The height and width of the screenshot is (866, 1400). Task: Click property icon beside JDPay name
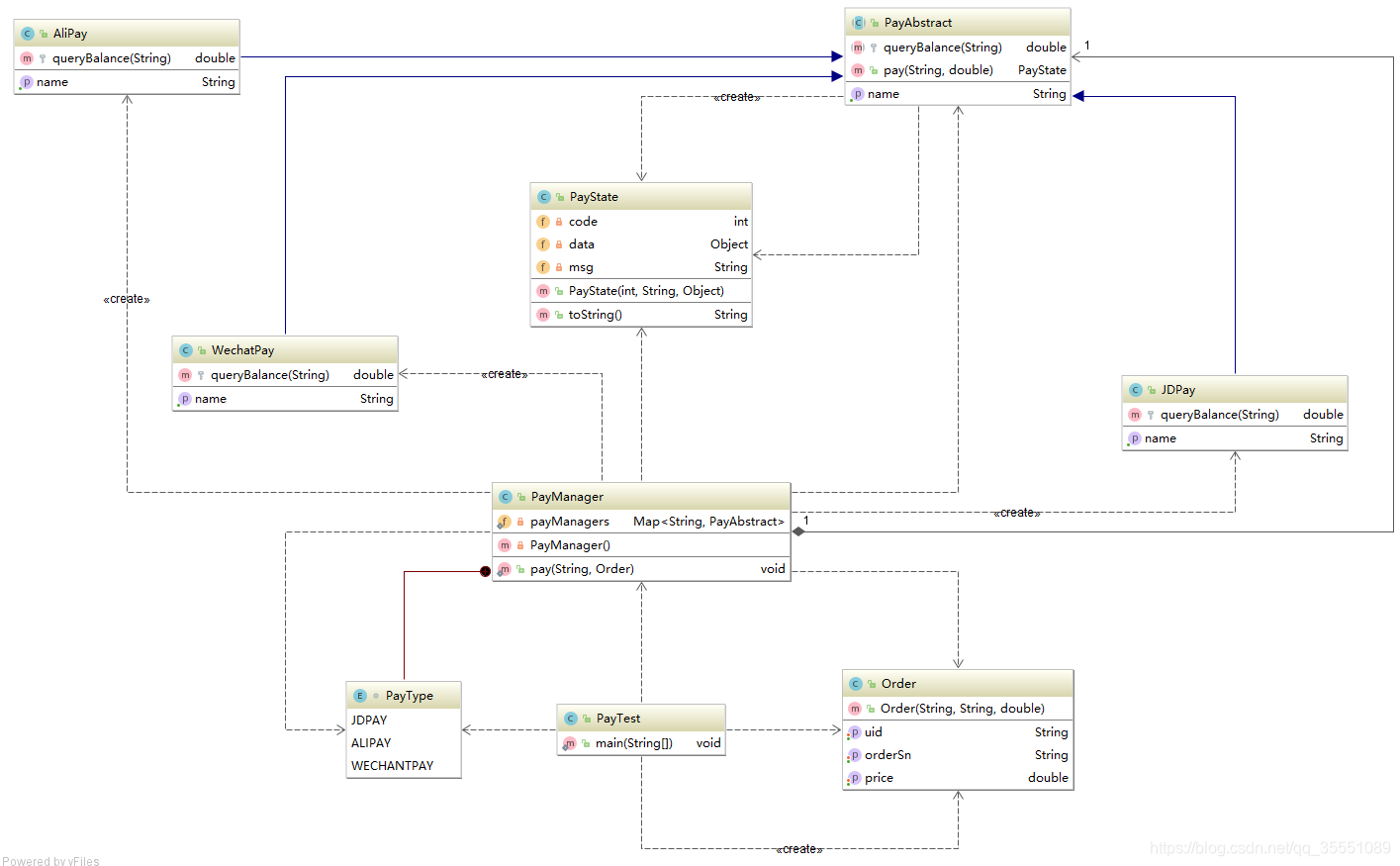click(x=1135, y=438)
